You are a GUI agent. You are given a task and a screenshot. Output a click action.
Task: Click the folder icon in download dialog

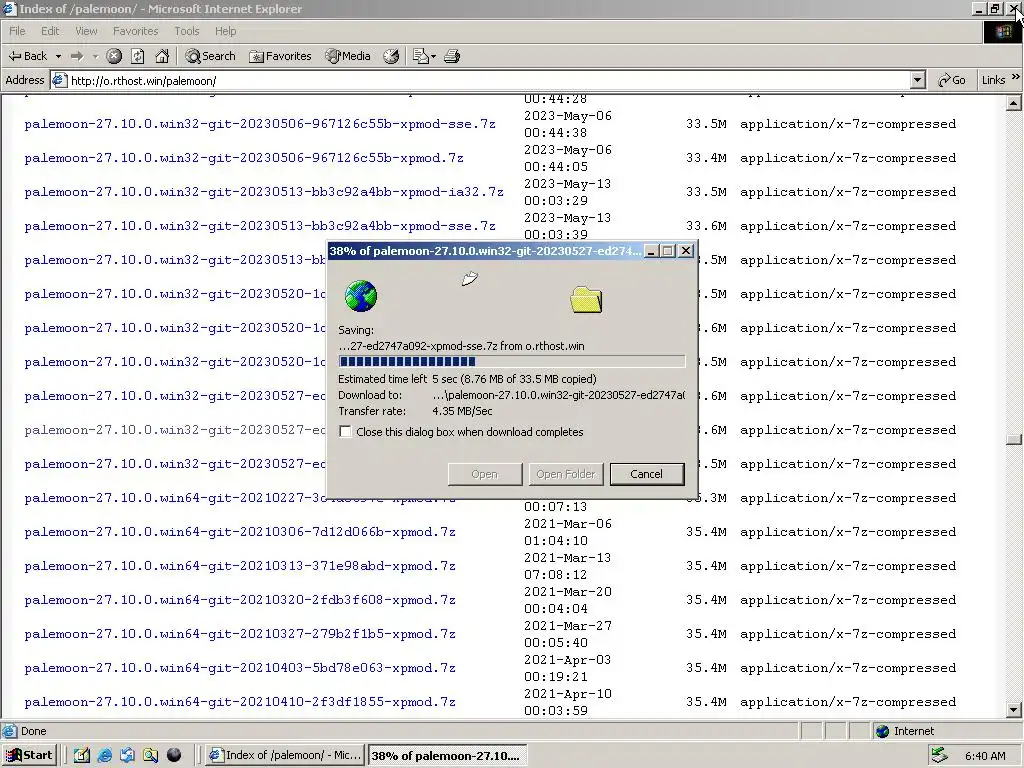tap(586, 300)
